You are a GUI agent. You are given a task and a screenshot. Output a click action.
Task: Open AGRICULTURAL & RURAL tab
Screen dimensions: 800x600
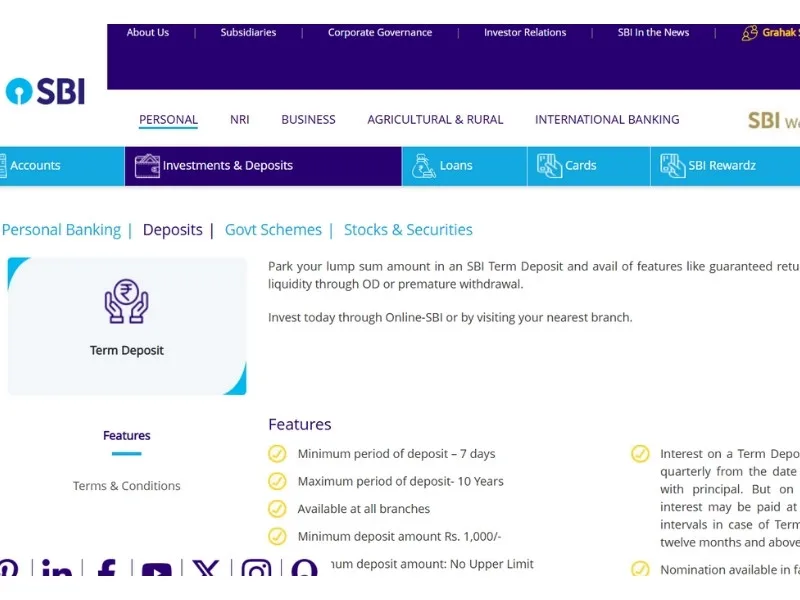pos(435,119)
